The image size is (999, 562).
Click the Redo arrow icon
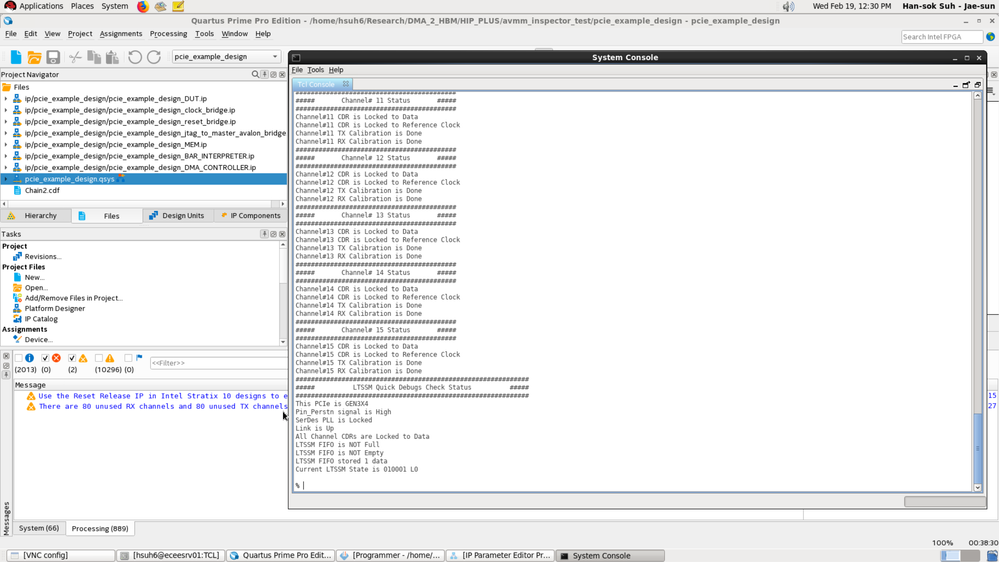[154, 57]
